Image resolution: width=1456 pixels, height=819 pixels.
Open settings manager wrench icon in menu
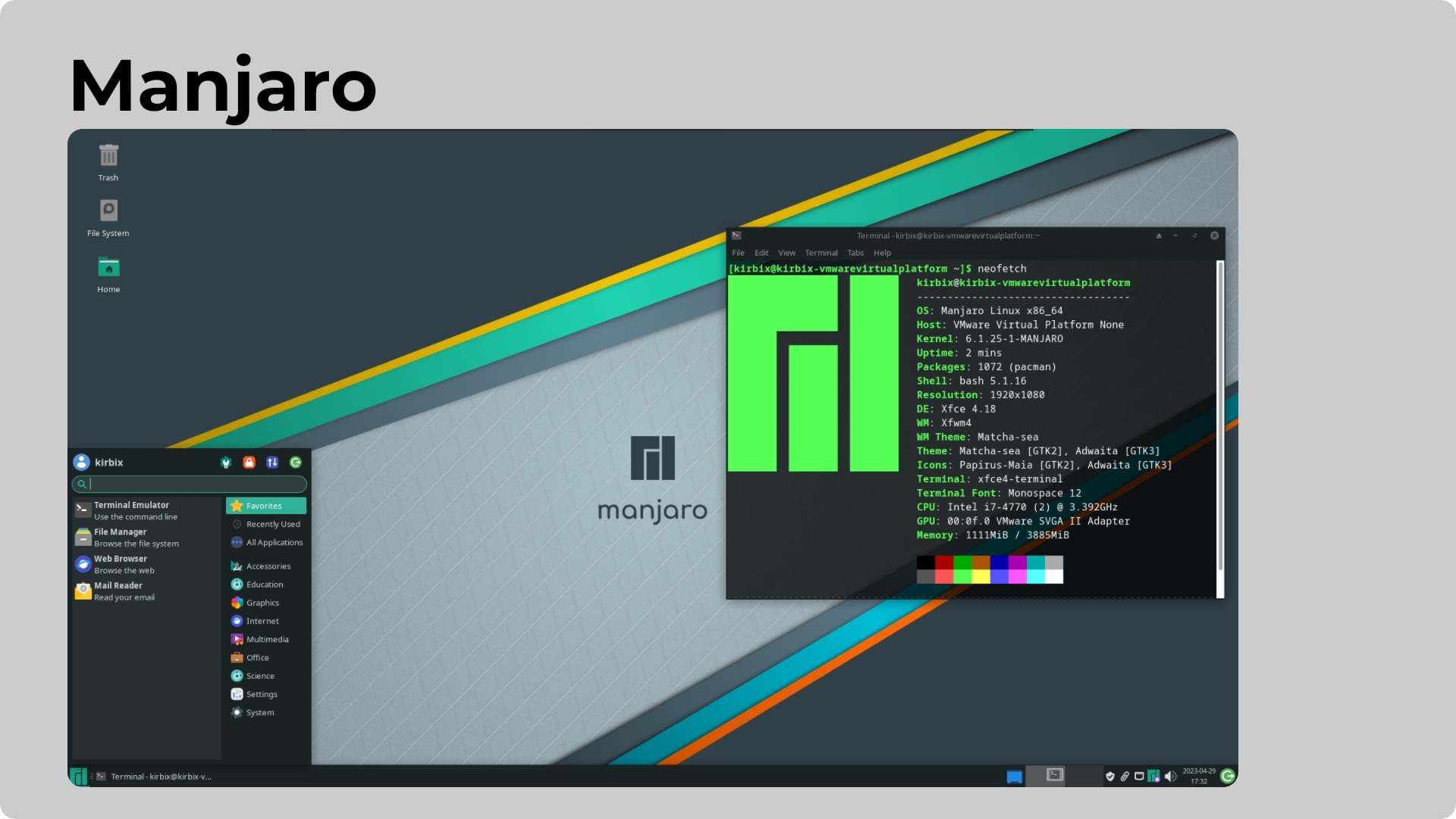click(x=225, y=463)
